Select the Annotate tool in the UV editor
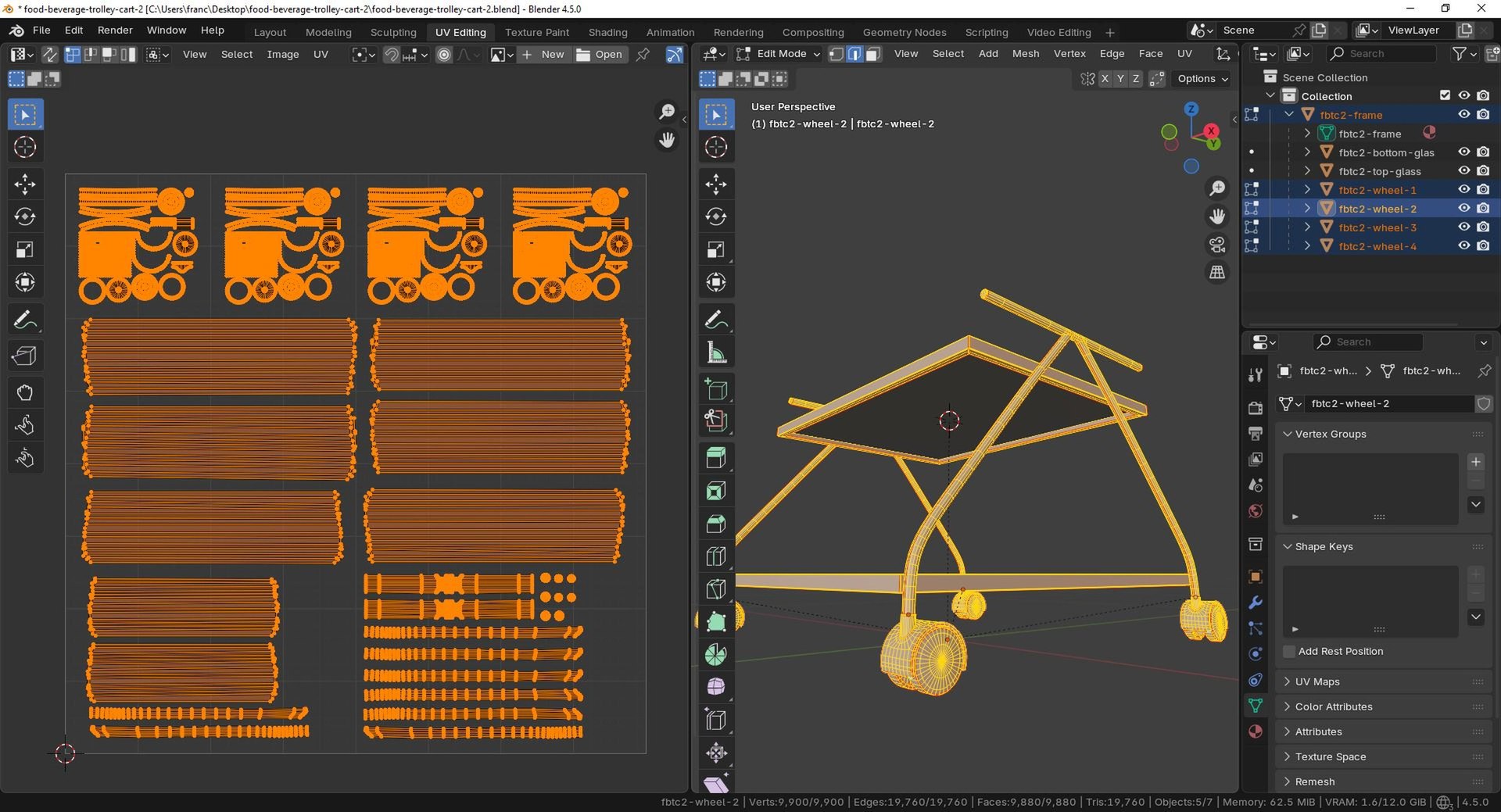 (25, 320)
